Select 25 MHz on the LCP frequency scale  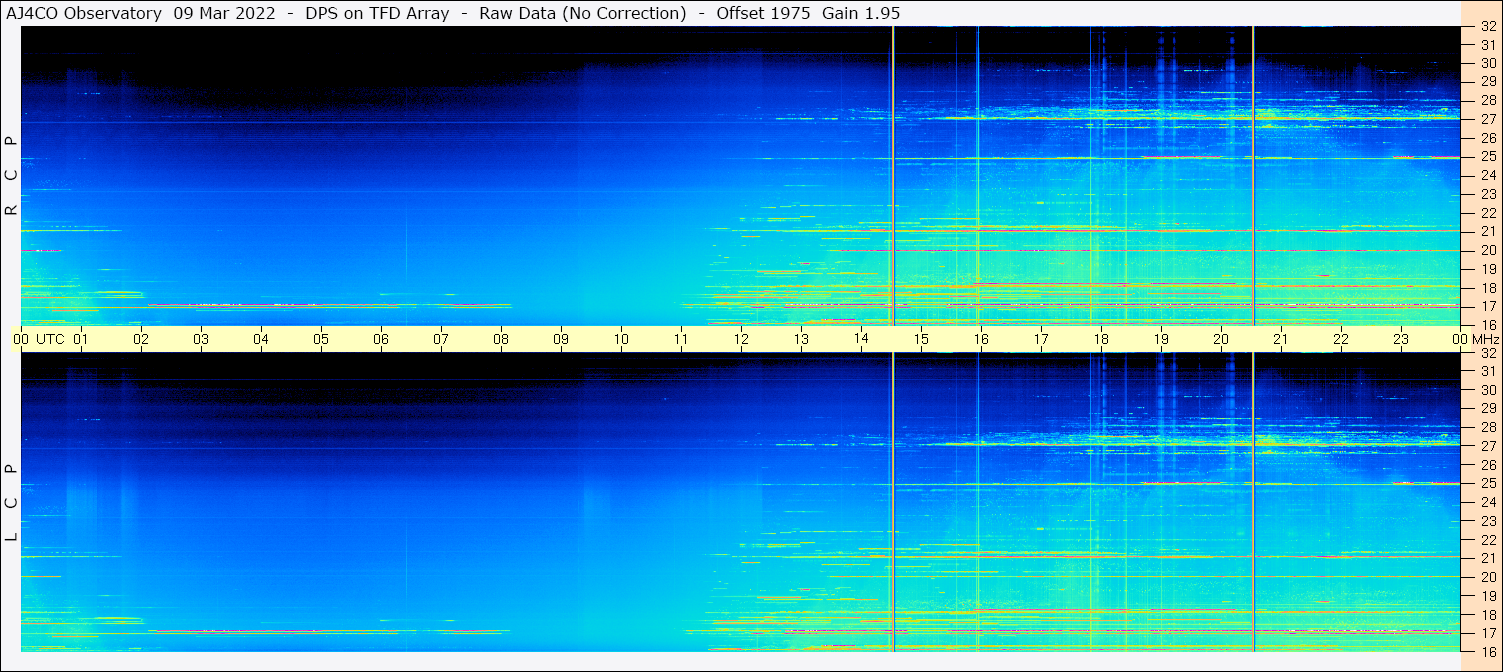1488,484
